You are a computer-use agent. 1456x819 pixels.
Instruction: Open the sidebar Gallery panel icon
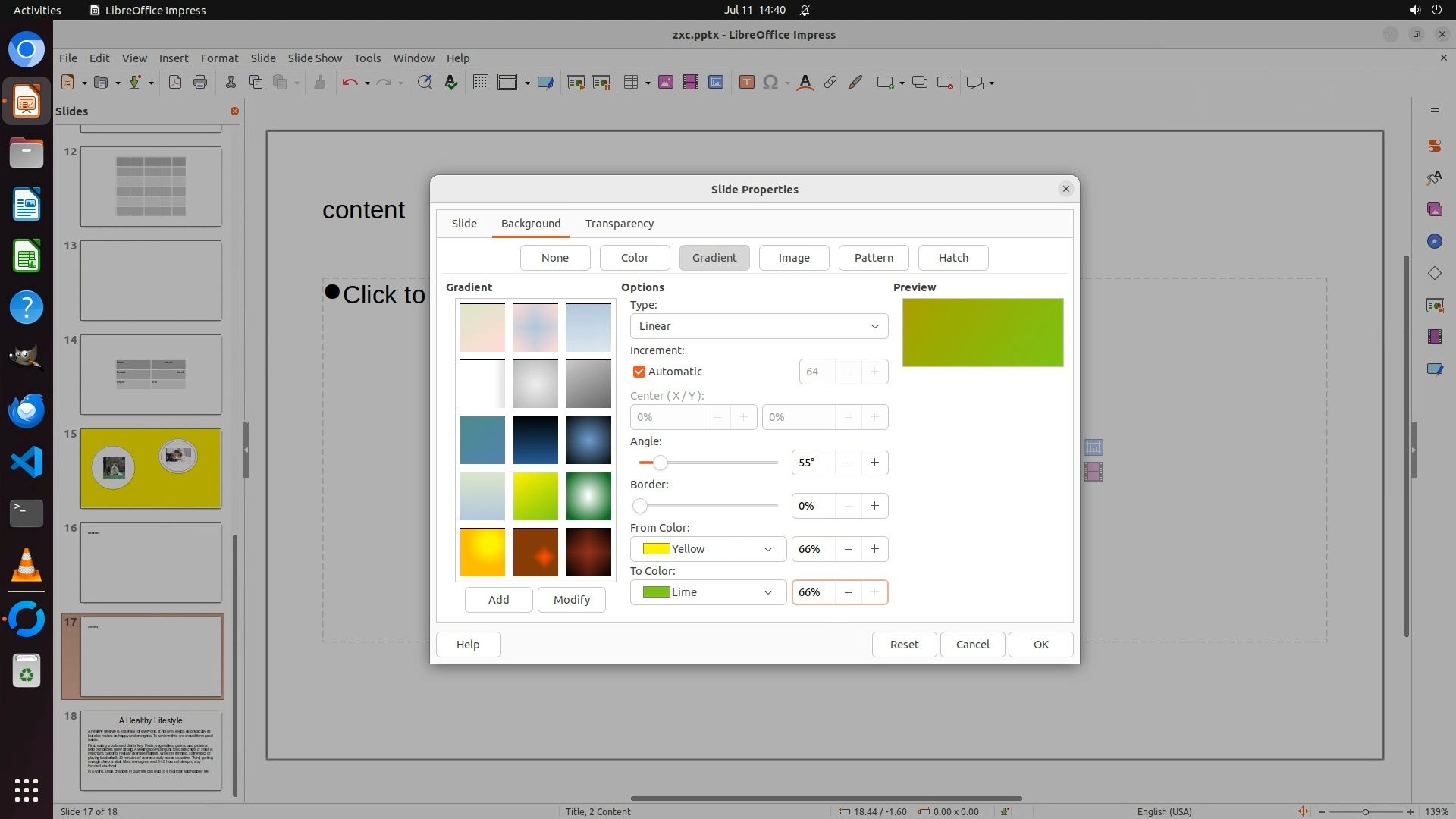pos(1434,209)
